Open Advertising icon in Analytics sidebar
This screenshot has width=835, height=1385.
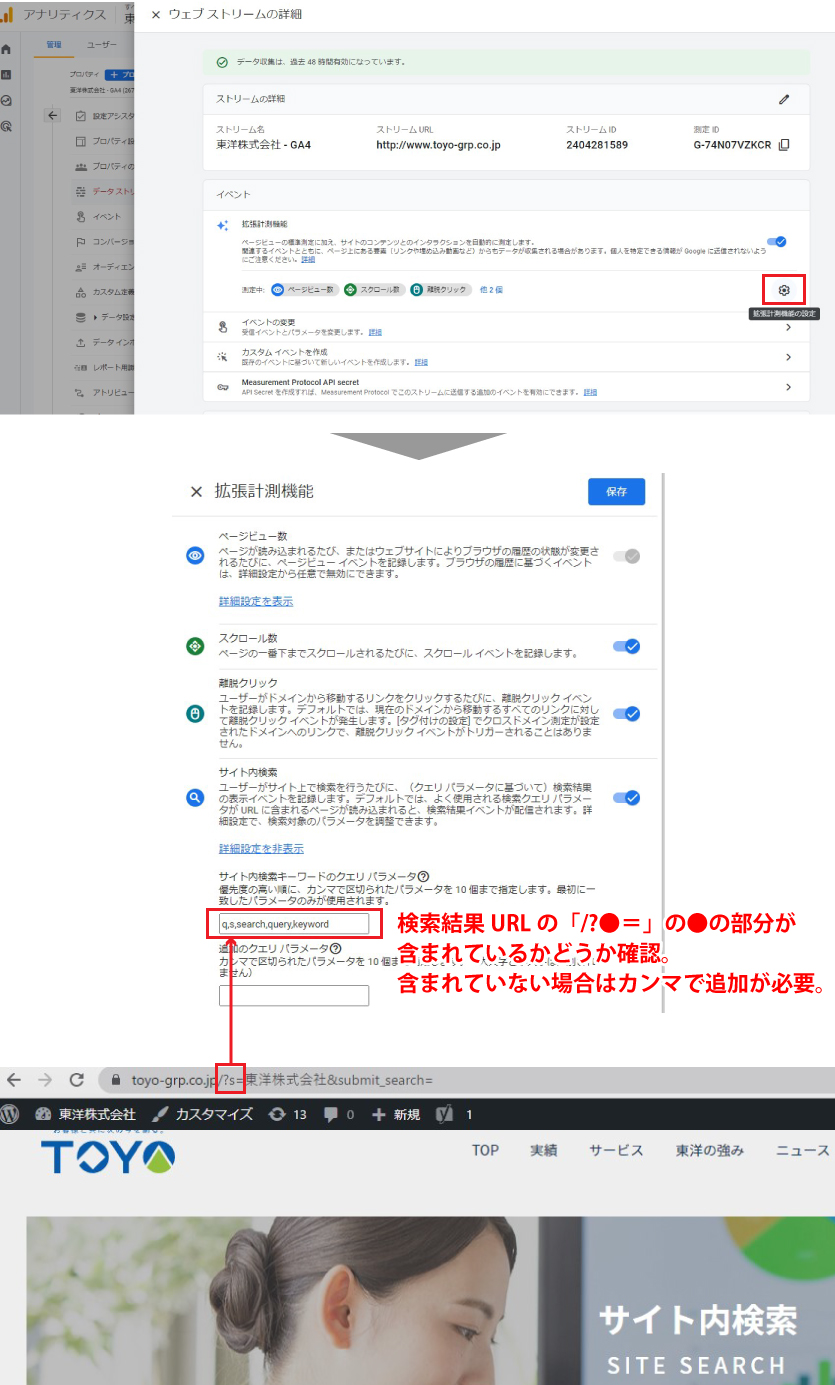[x=6, y=126]
